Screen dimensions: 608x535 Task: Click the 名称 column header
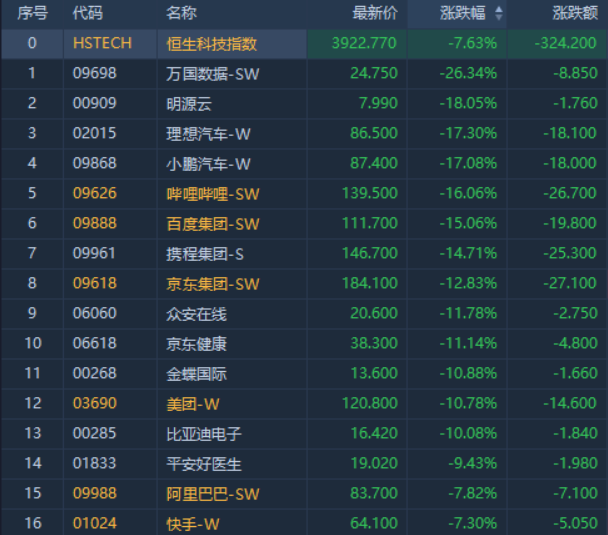click(x=181, y=13)
